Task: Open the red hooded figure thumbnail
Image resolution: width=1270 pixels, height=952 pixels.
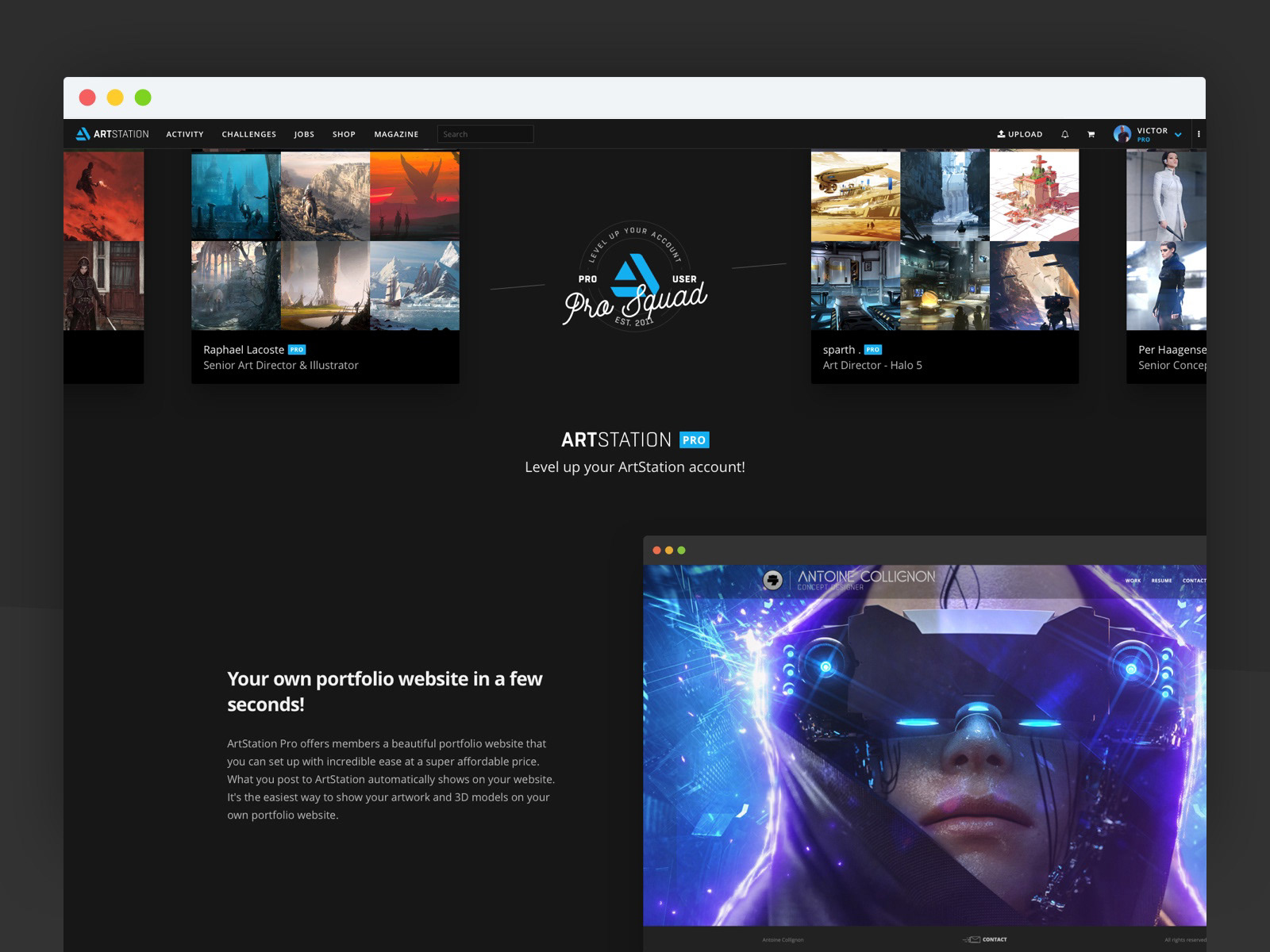Action: pyautogui.click(x=104, y=196)
